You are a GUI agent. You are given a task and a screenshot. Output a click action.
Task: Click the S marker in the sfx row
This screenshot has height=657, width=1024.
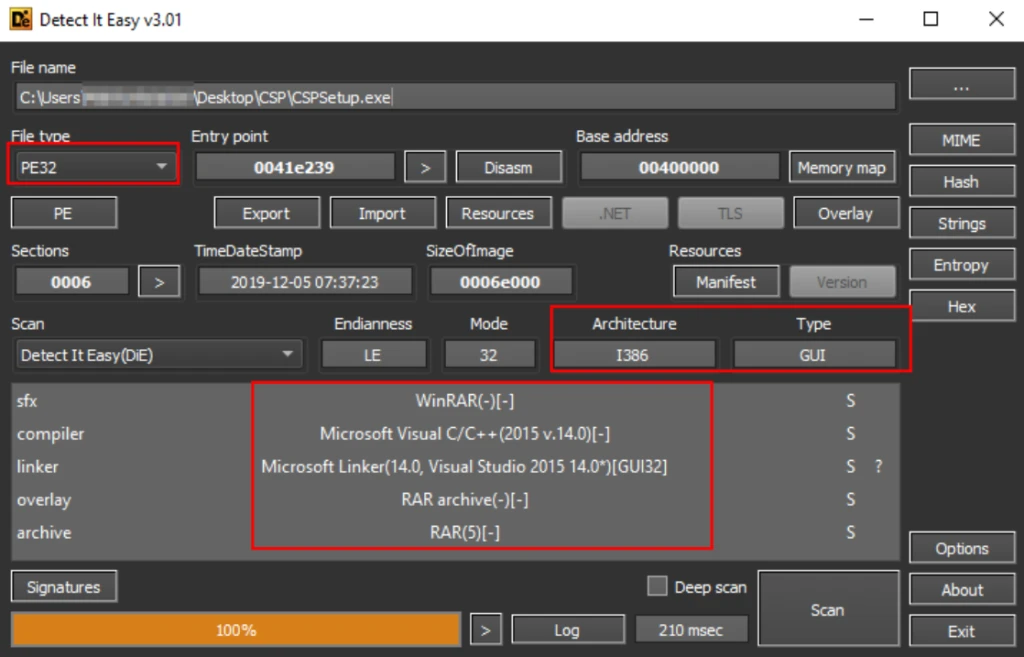[850, 401]
